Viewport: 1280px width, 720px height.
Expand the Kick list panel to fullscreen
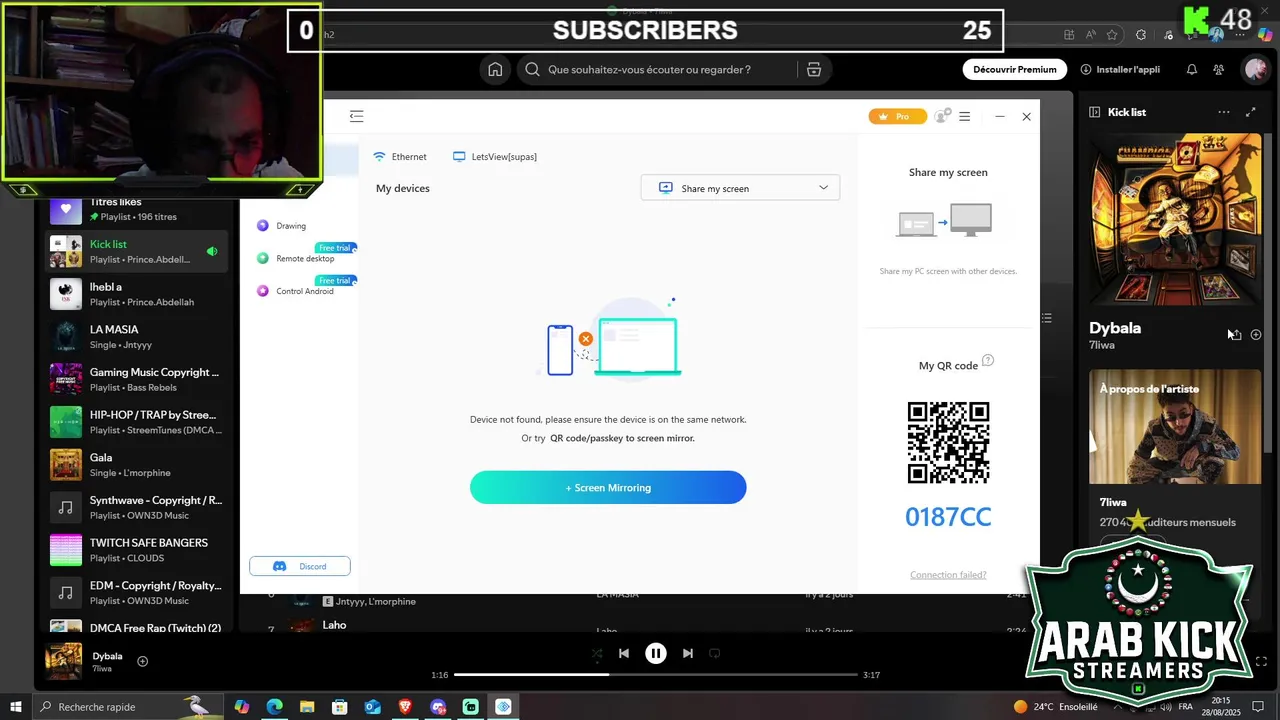1251,112
